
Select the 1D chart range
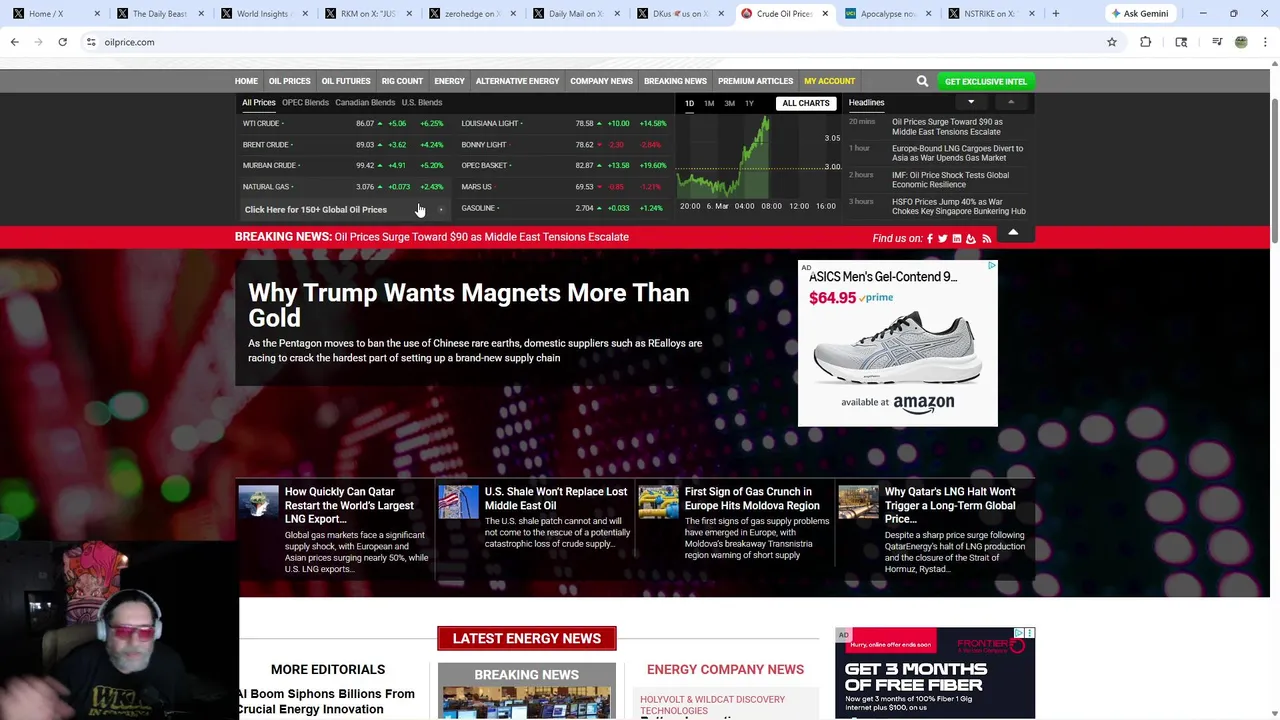coord(689,103)
